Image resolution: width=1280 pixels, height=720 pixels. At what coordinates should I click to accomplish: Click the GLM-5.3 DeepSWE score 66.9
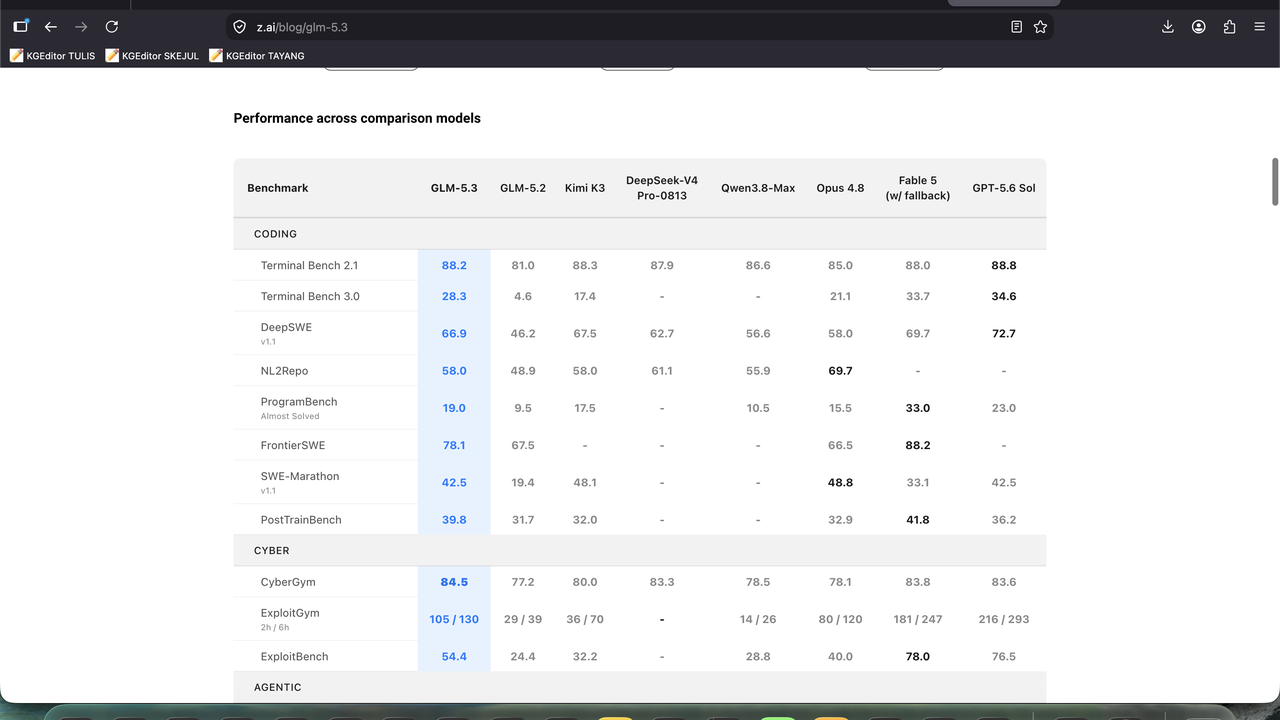click(x=454, y=334)
